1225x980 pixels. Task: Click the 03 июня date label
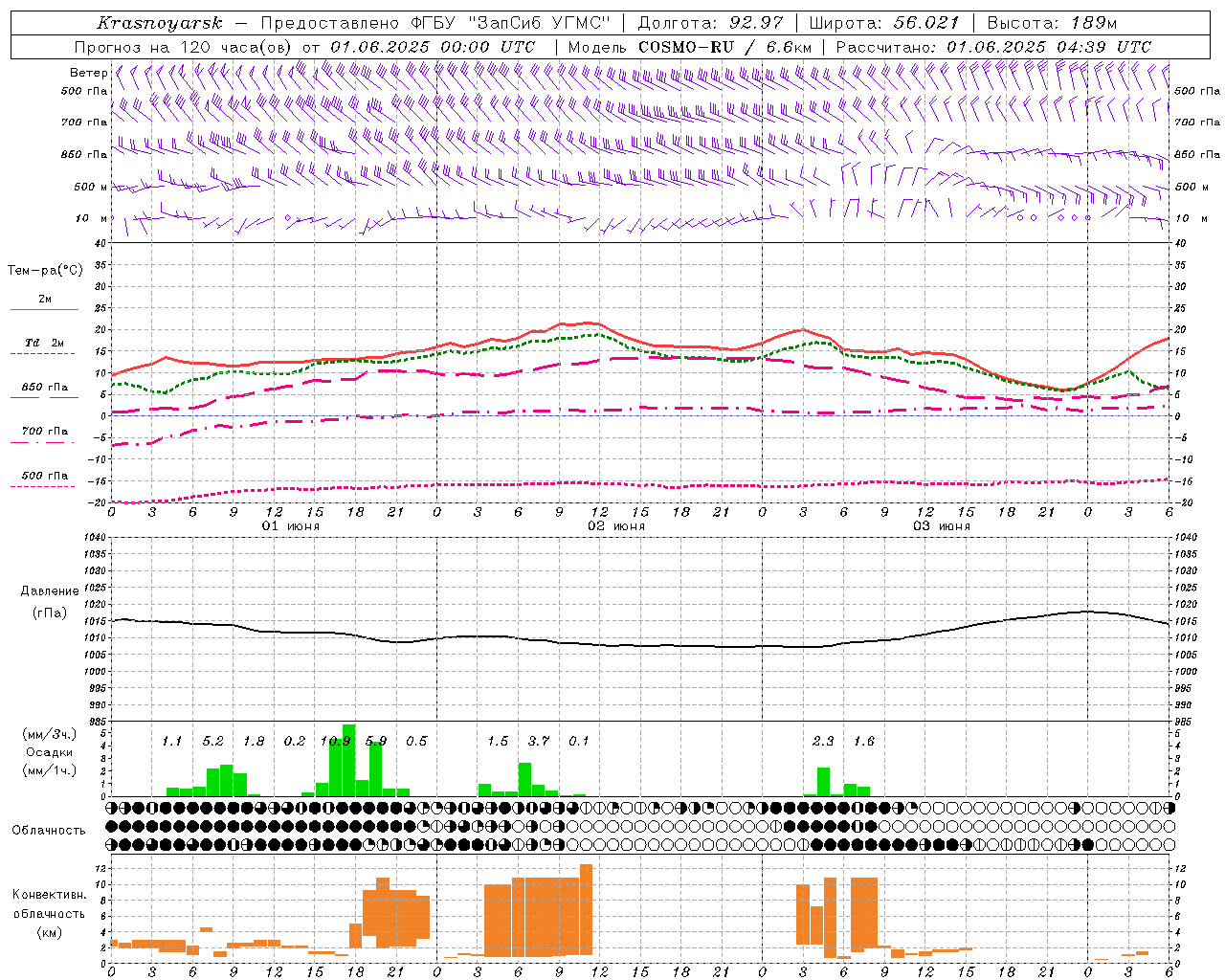click(x=942, y=526)
